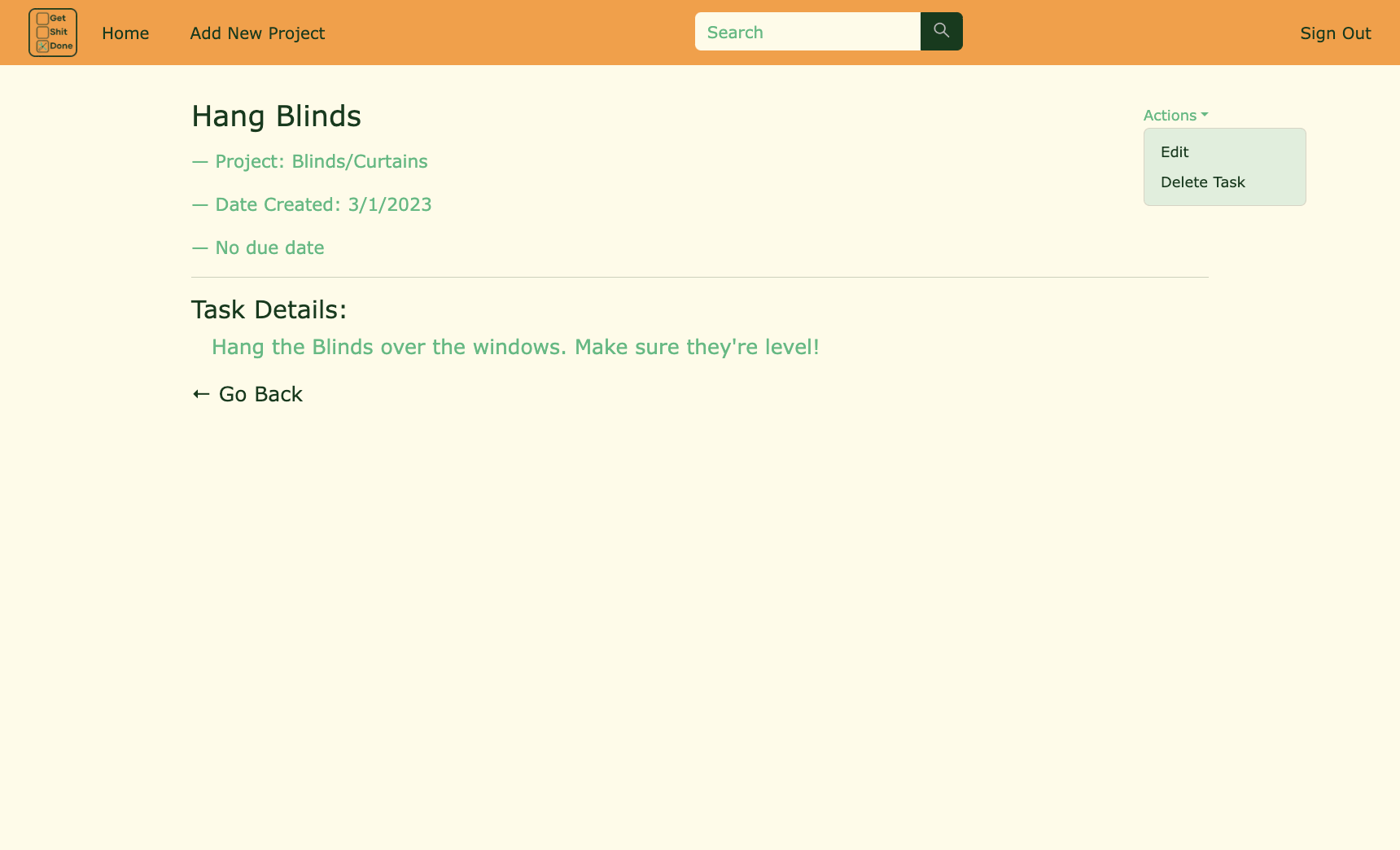Click the caret next to Actions
This screenshot has width=1400, height=850.
(x=1205, y=116)
